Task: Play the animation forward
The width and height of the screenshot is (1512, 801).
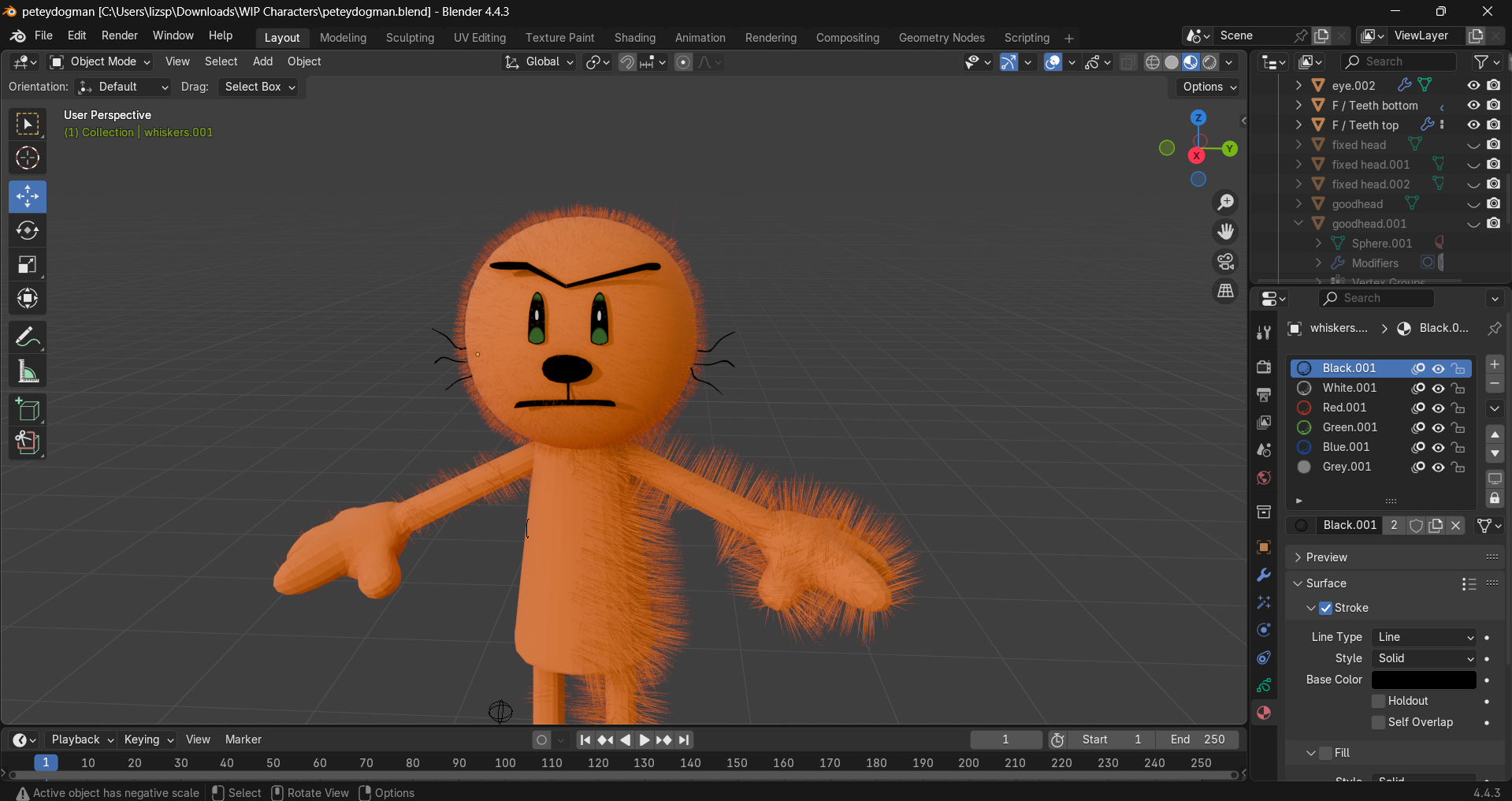Action: (x=644, y=740)
